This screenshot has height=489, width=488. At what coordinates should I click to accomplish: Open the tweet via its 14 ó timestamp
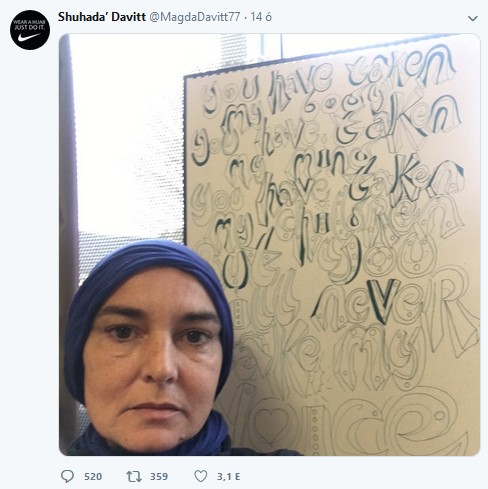tap(261, 17)
